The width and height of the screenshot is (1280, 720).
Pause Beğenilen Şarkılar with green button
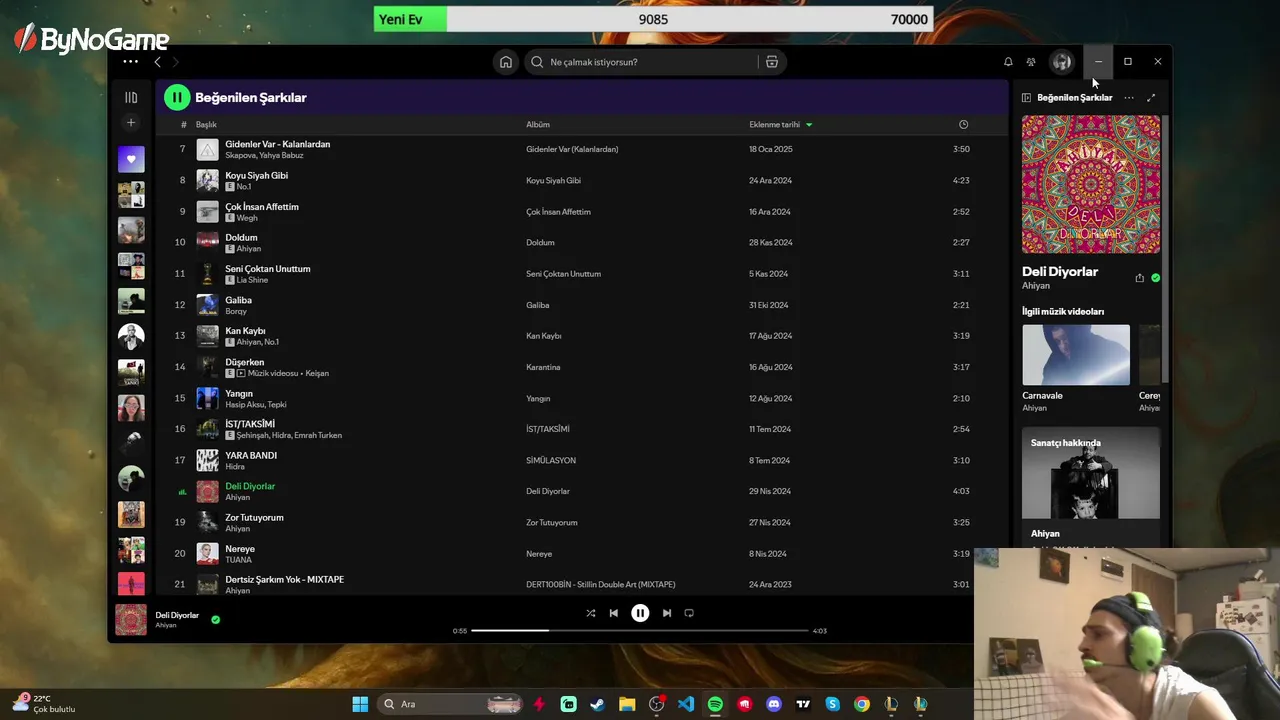click(x=177, y=97)
